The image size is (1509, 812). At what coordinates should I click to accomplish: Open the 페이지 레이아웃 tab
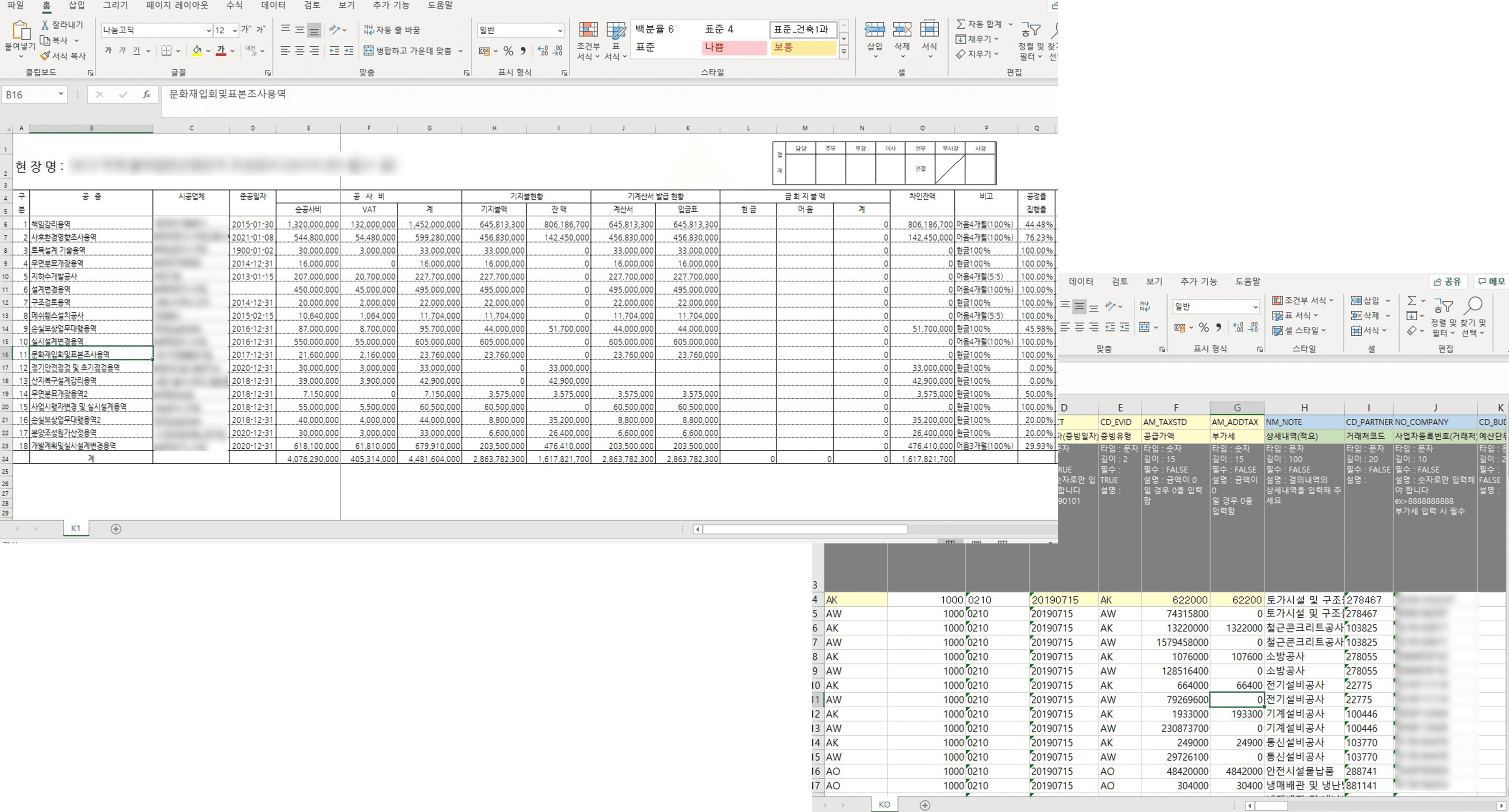pos(177,5)
